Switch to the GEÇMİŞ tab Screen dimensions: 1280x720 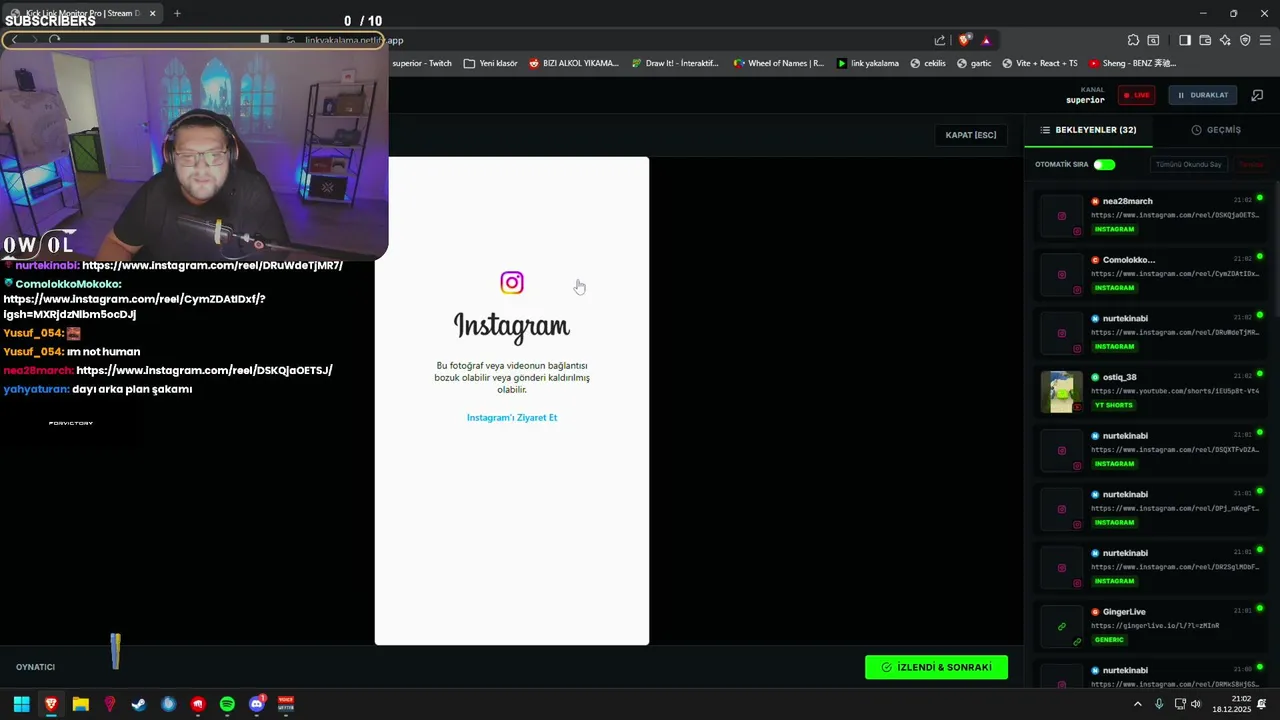pos(1216,130)
